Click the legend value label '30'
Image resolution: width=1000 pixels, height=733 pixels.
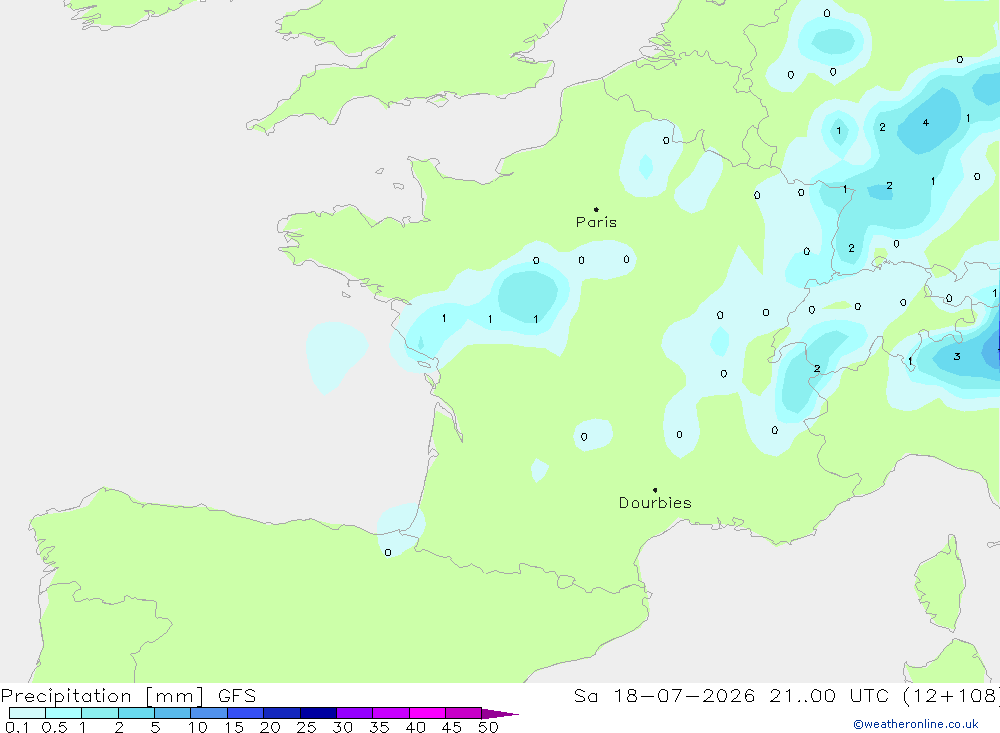click(x=342, y=727)
